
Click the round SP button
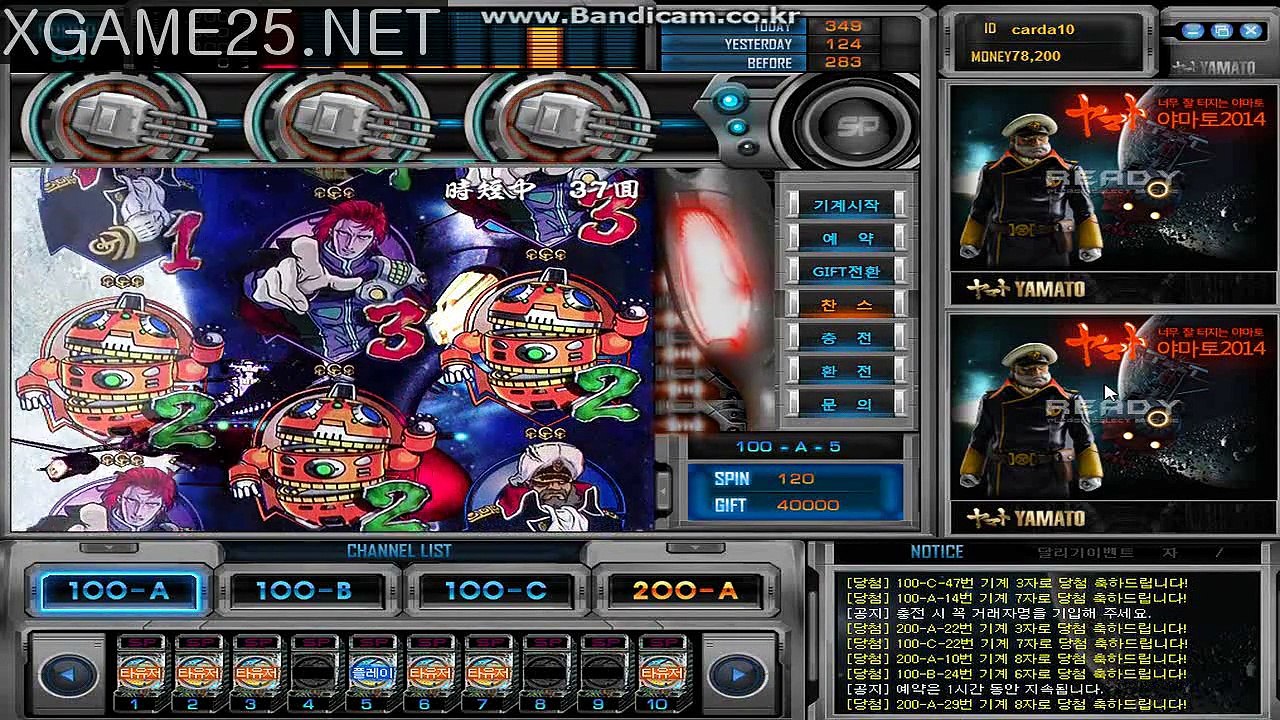[856, 125]
